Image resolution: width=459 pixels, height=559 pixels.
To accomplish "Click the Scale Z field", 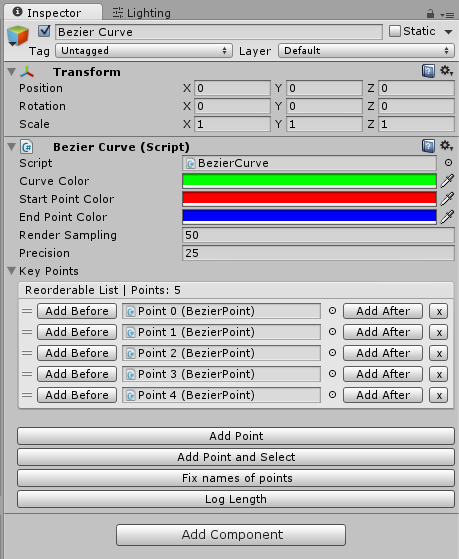I will pyautogui.click(x=416, y=124).
